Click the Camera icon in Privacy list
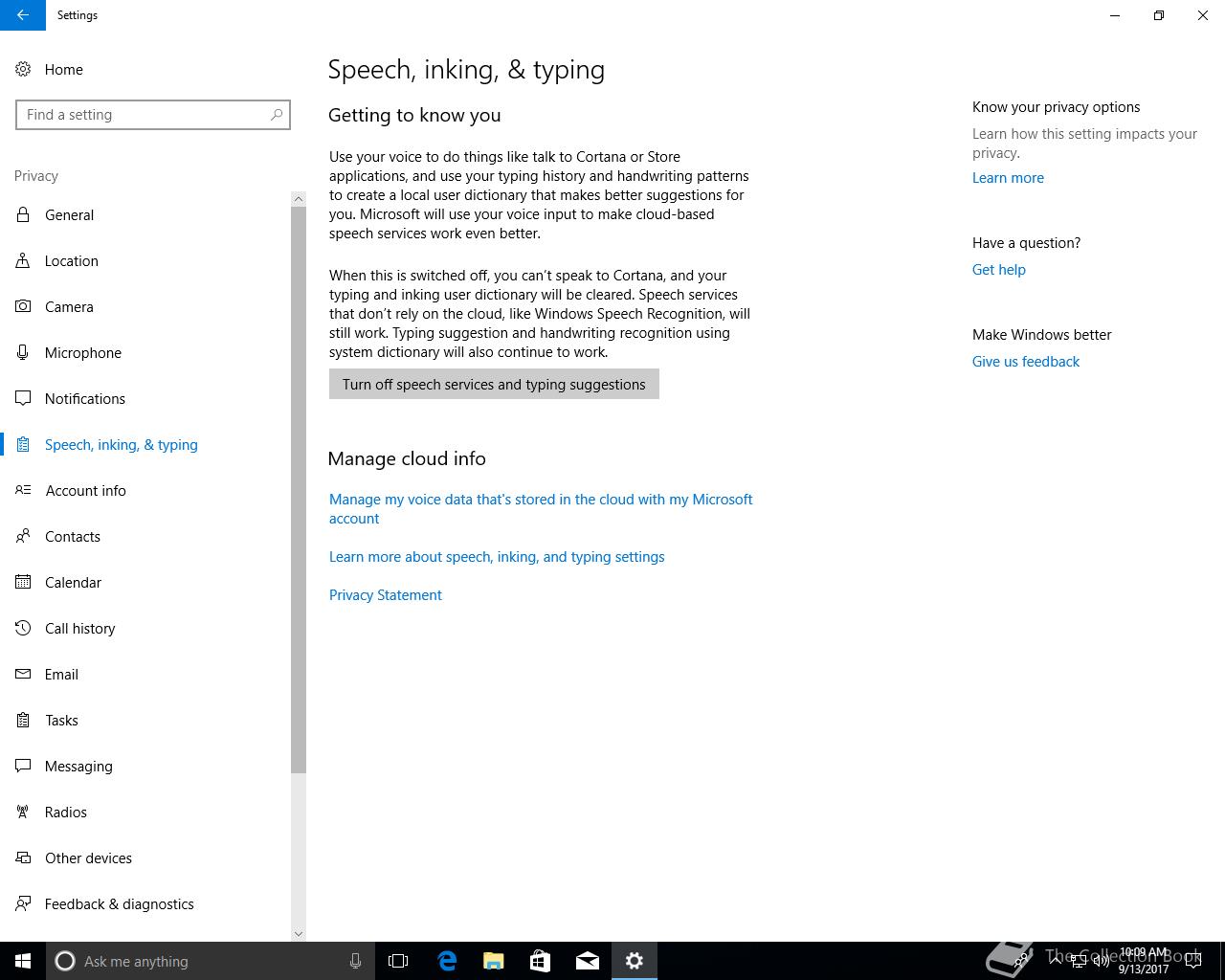This screenshot has height=980, width=1225. point(23,306)
